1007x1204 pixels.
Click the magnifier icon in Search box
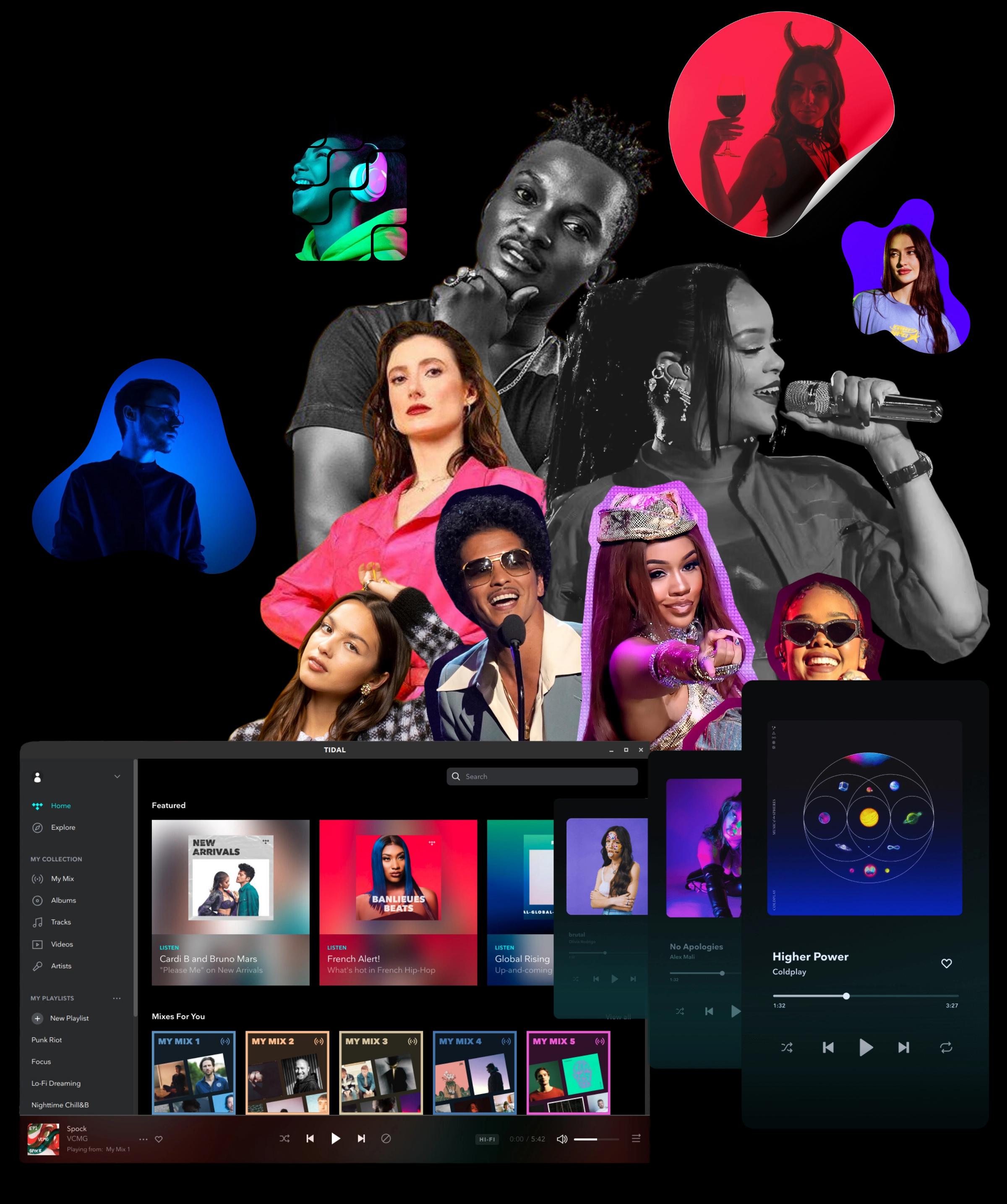click(456, 776)
